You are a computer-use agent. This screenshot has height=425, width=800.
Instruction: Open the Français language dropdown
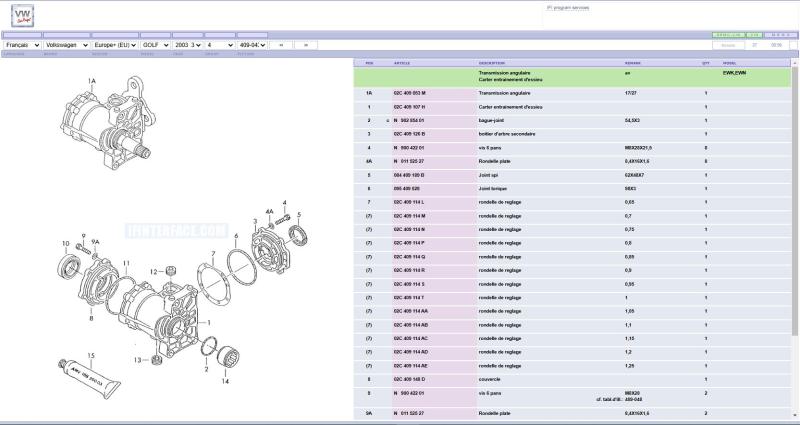point(22,45)
